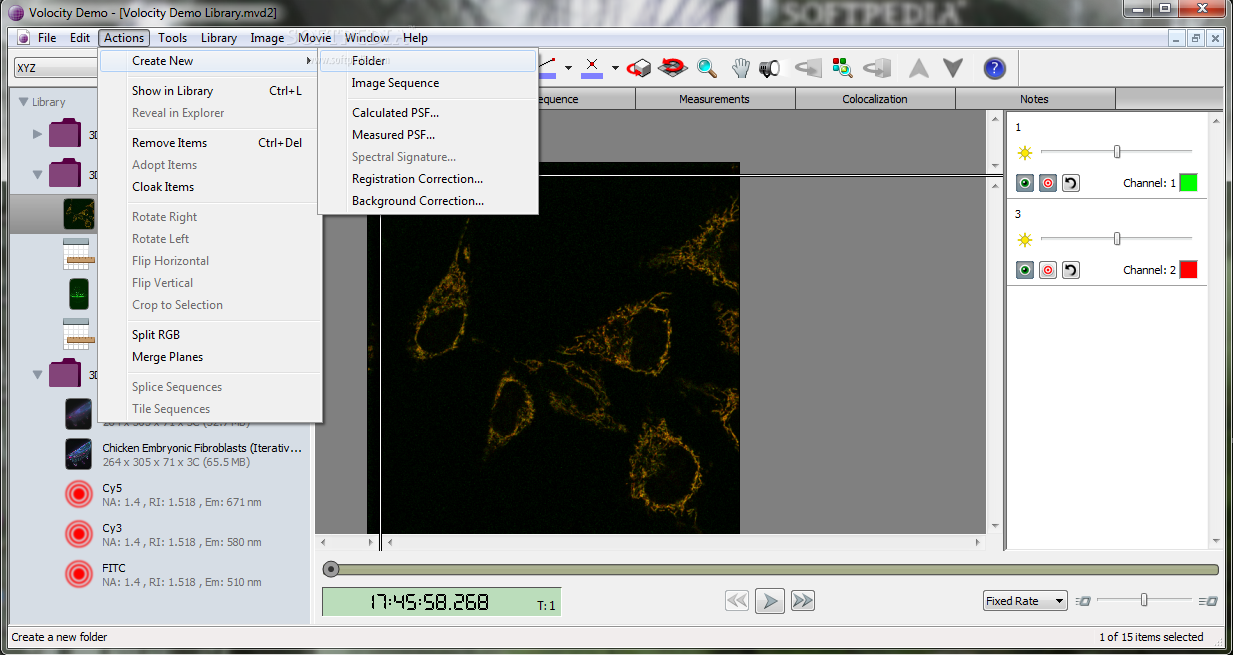
Task: Collapse the third purple folder
Action: (x=38, y=375)
